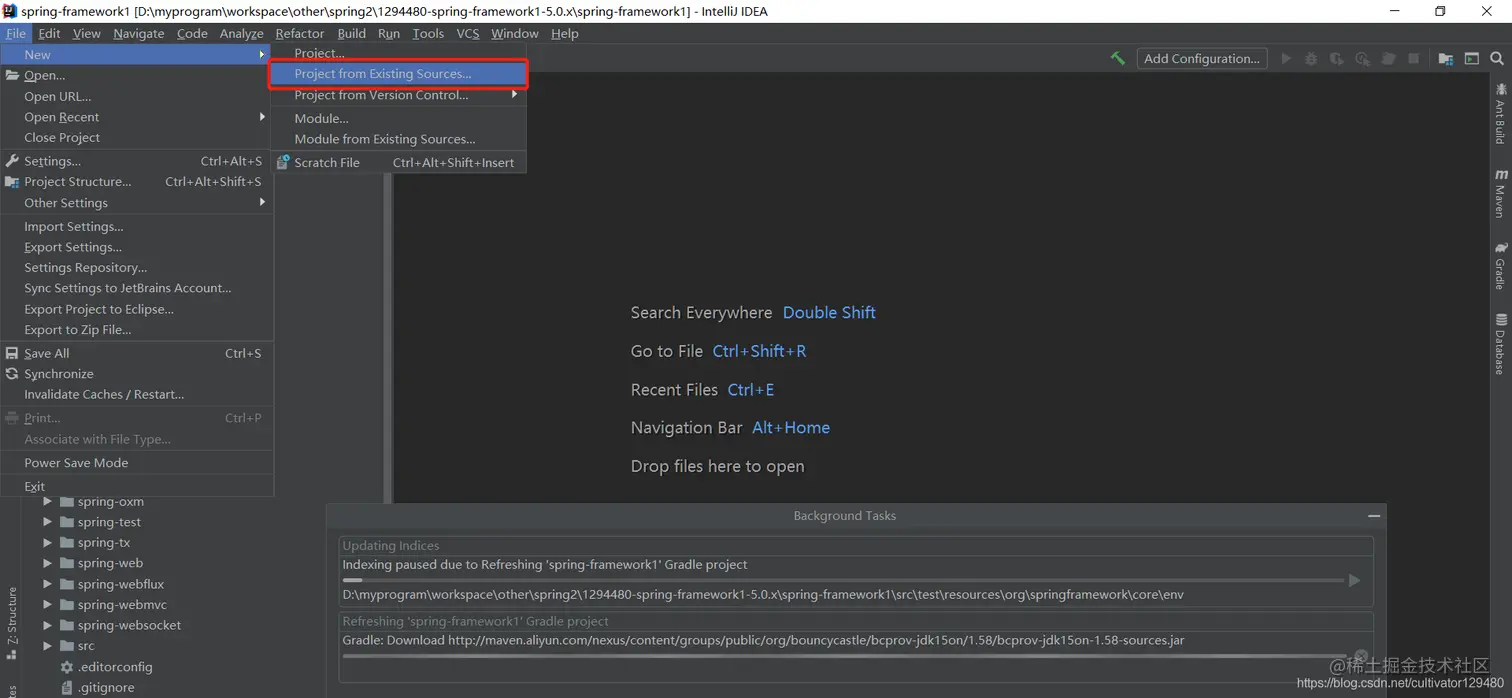Click the Alt+Home shortcut link
The height and width of the screenshot is (698, 1512).
click(791, 428)
